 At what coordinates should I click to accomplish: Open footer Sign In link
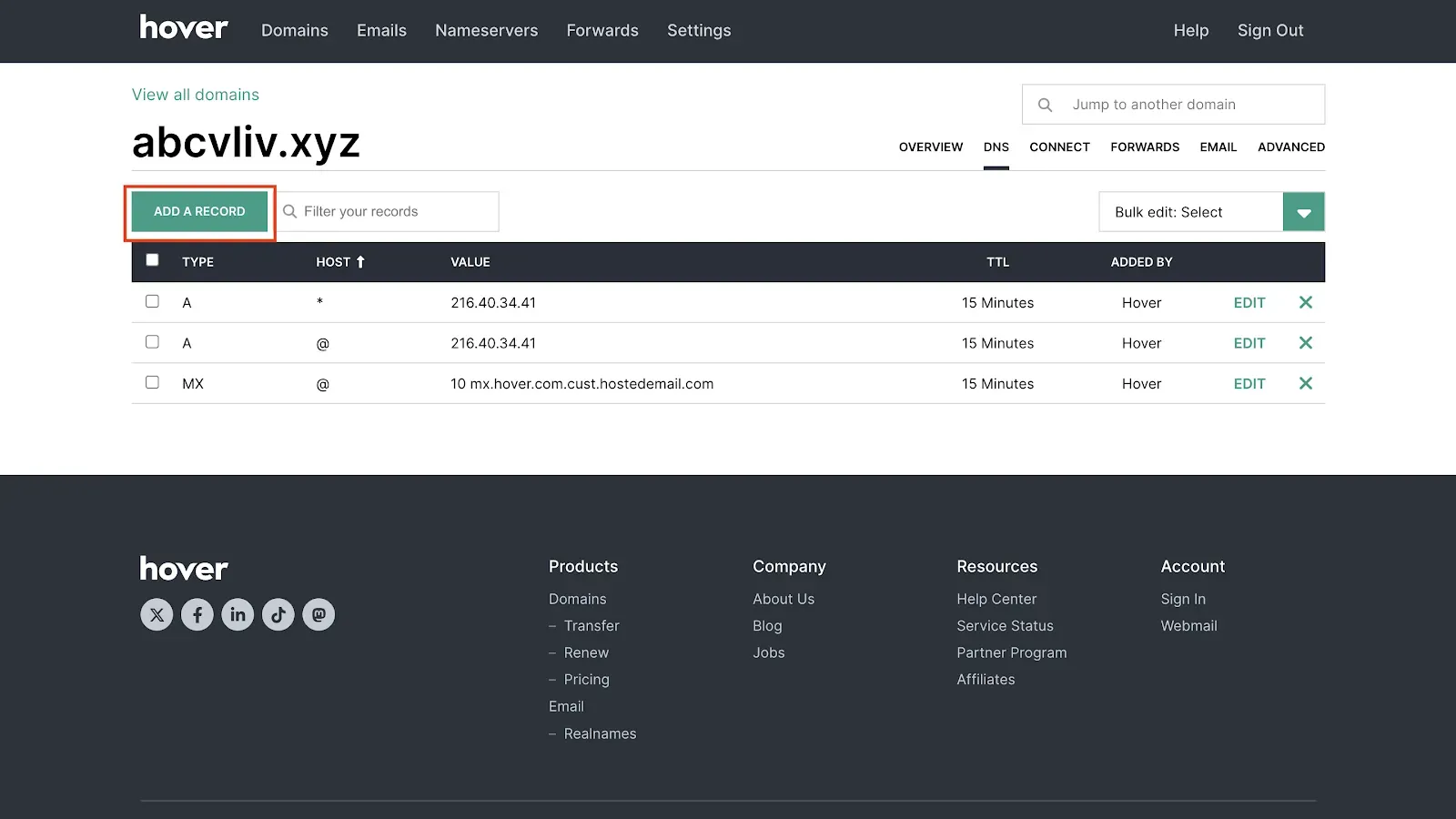[x=1183, y=599]
